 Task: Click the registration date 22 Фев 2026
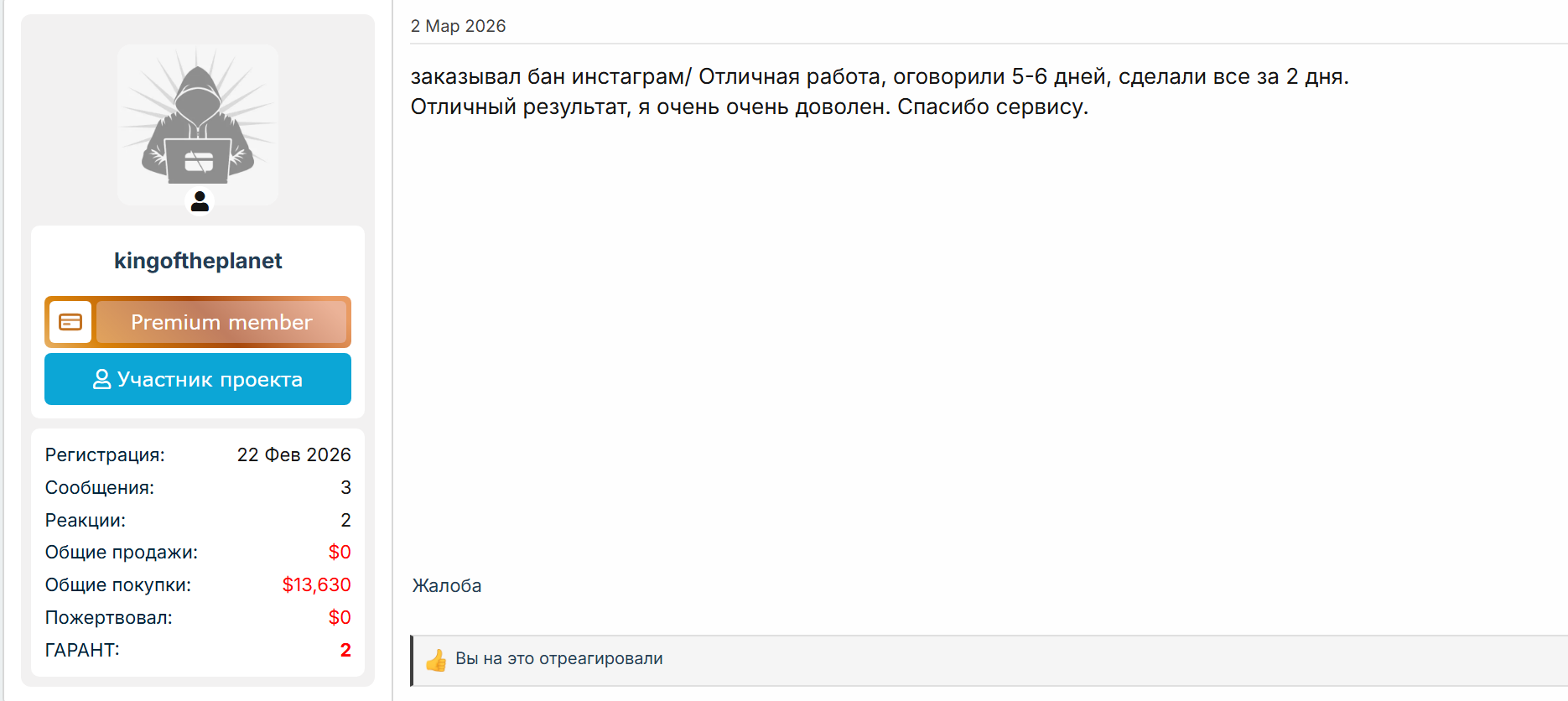(293, 454)
